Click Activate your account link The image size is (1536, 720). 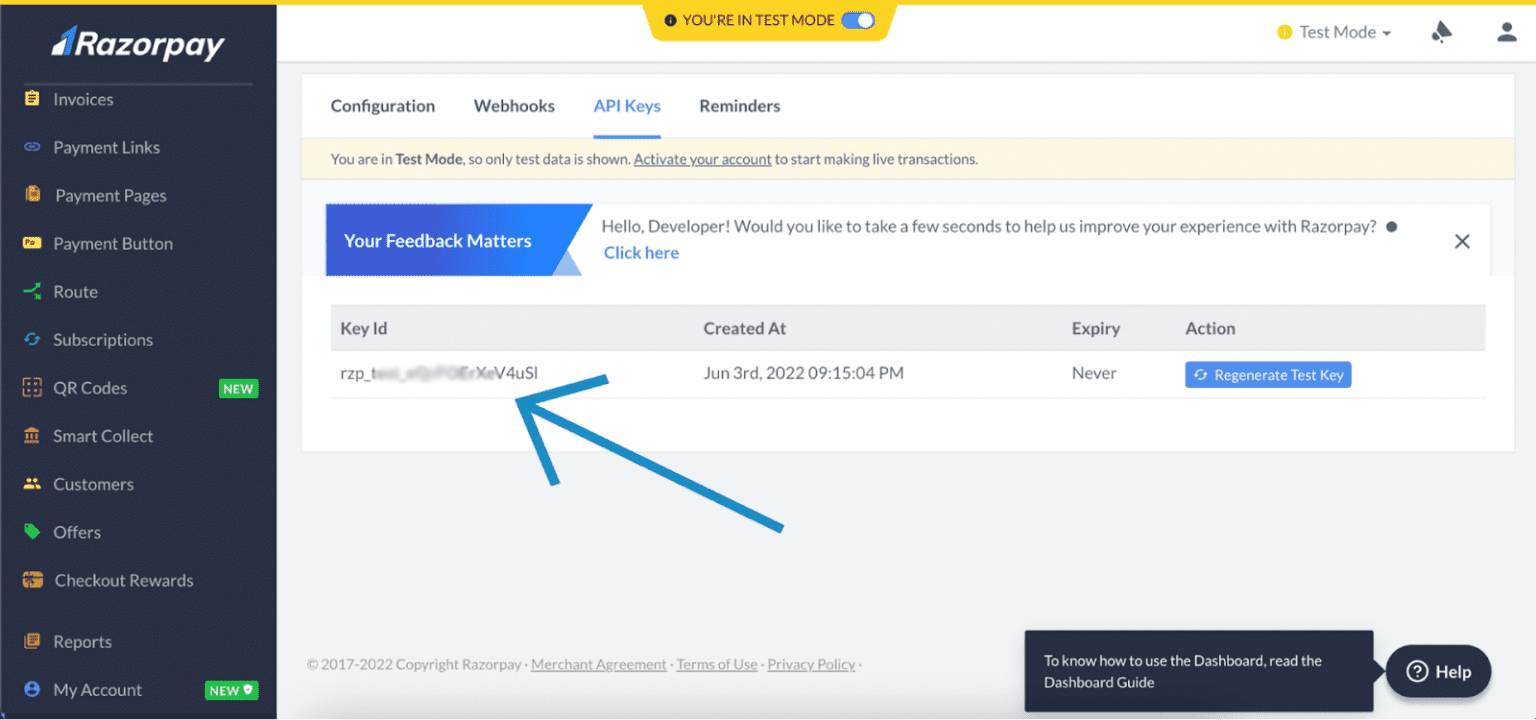tap(702, 159)
